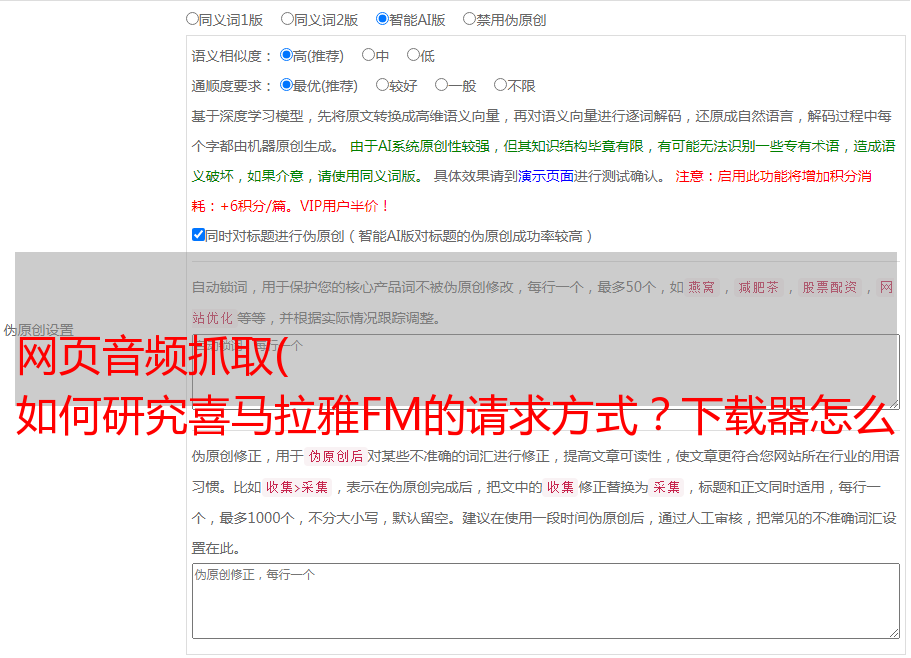This screenshot has width=911, height=658.
Task: Click the green 由于AI系统原创性较强 notice text
Action: click(420, 146)
